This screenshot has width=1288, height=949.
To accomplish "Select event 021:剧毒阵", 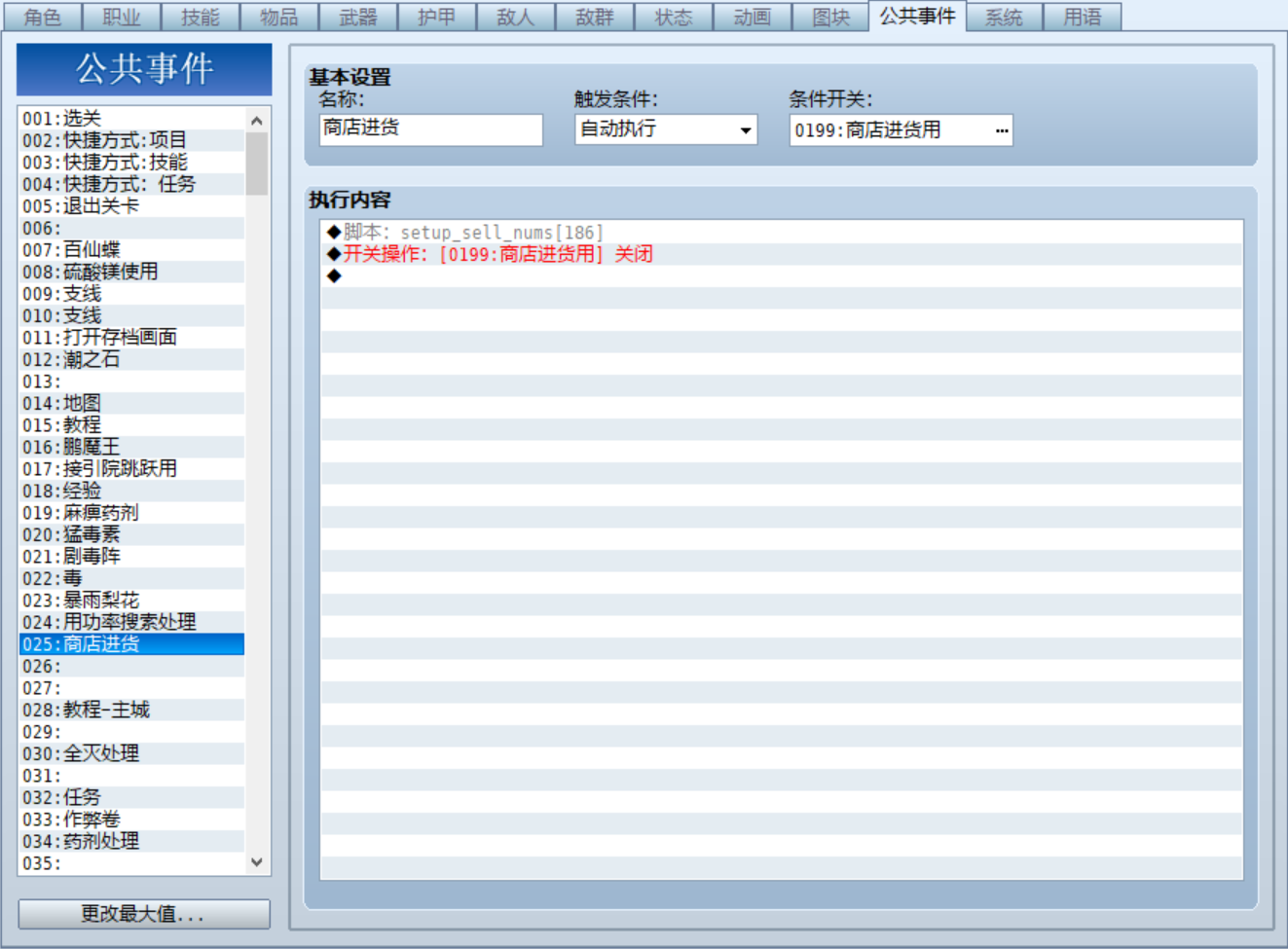I will tap(131, 557).
